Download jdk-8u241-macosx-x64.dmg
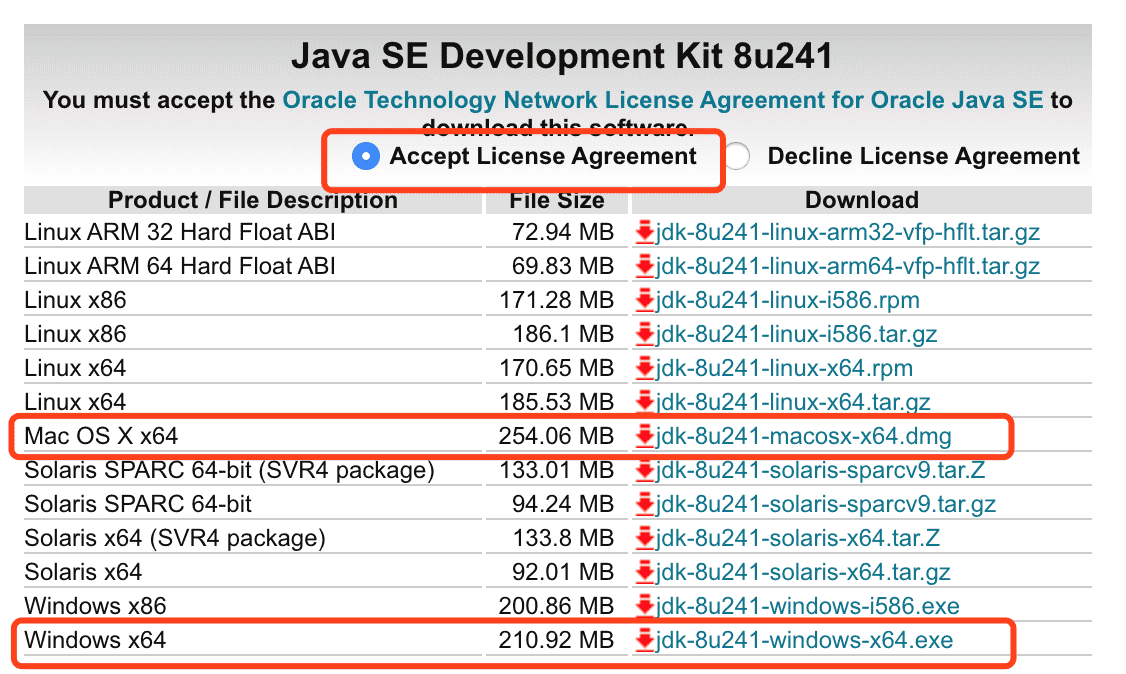 (x=803, y=436)
